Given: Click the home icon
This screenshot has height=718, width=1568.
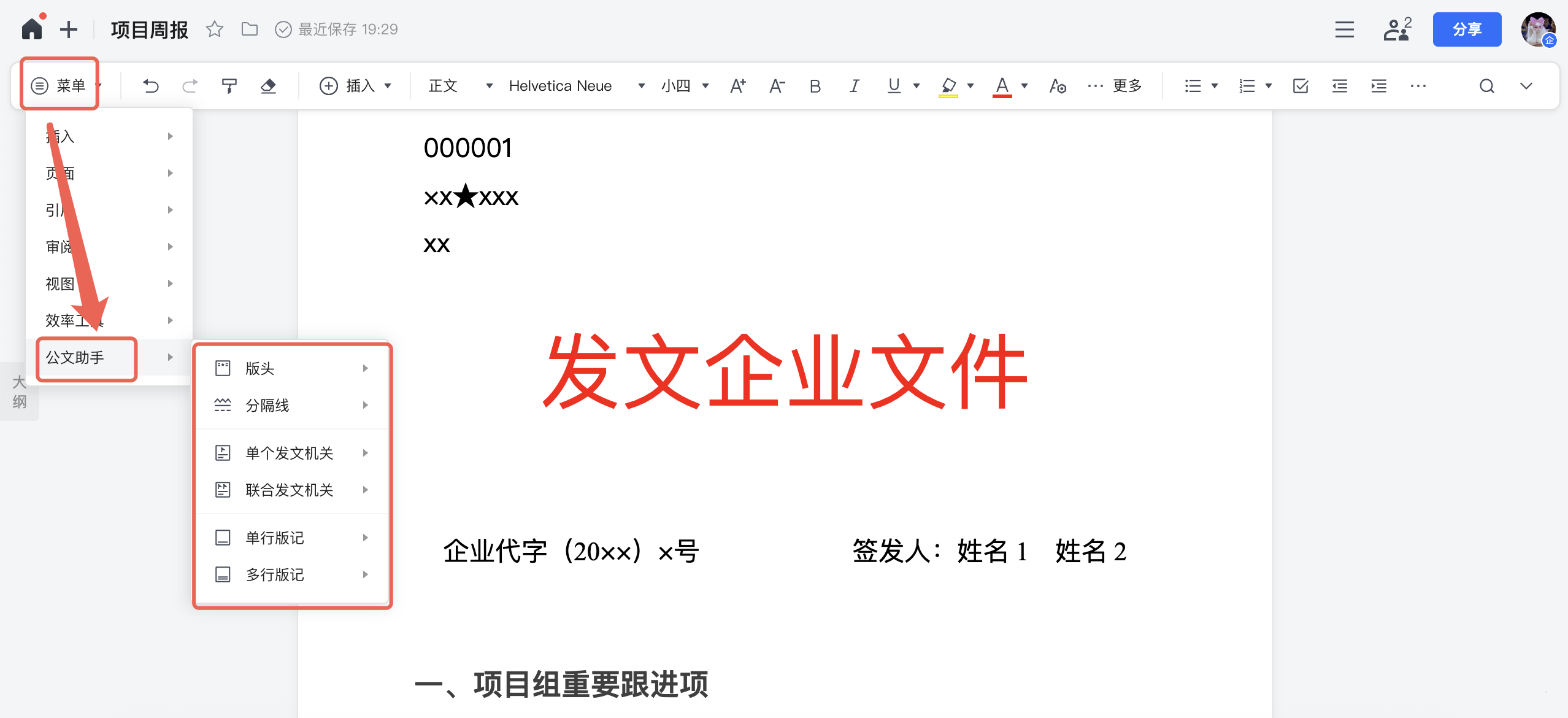Looking at the screenshot, I should (x=32, y=29).
